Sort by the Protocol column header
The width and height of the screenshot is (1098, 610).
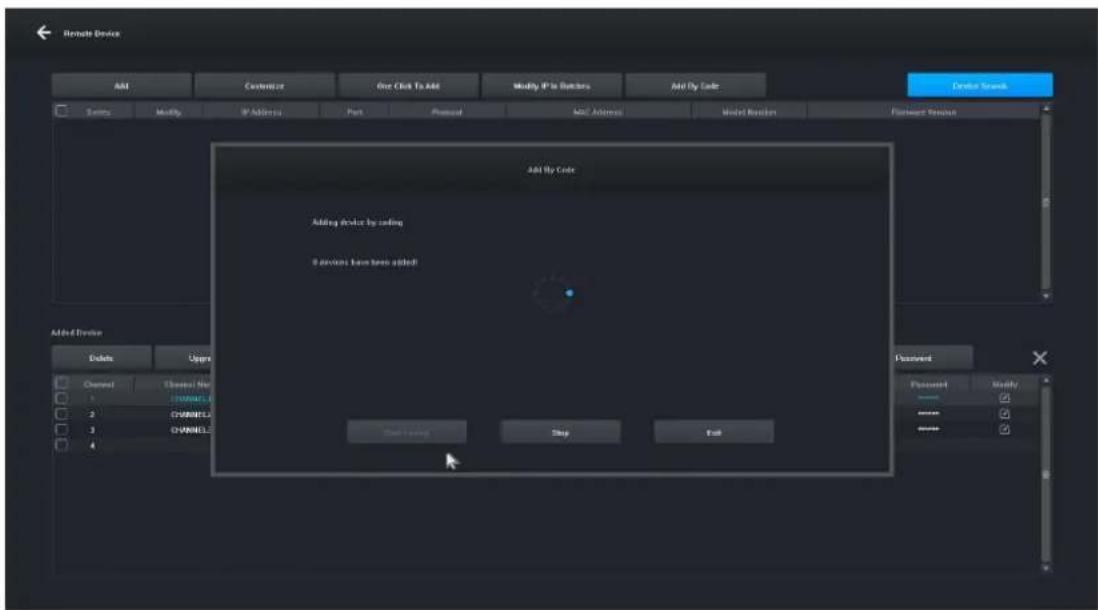coord(447,112)
